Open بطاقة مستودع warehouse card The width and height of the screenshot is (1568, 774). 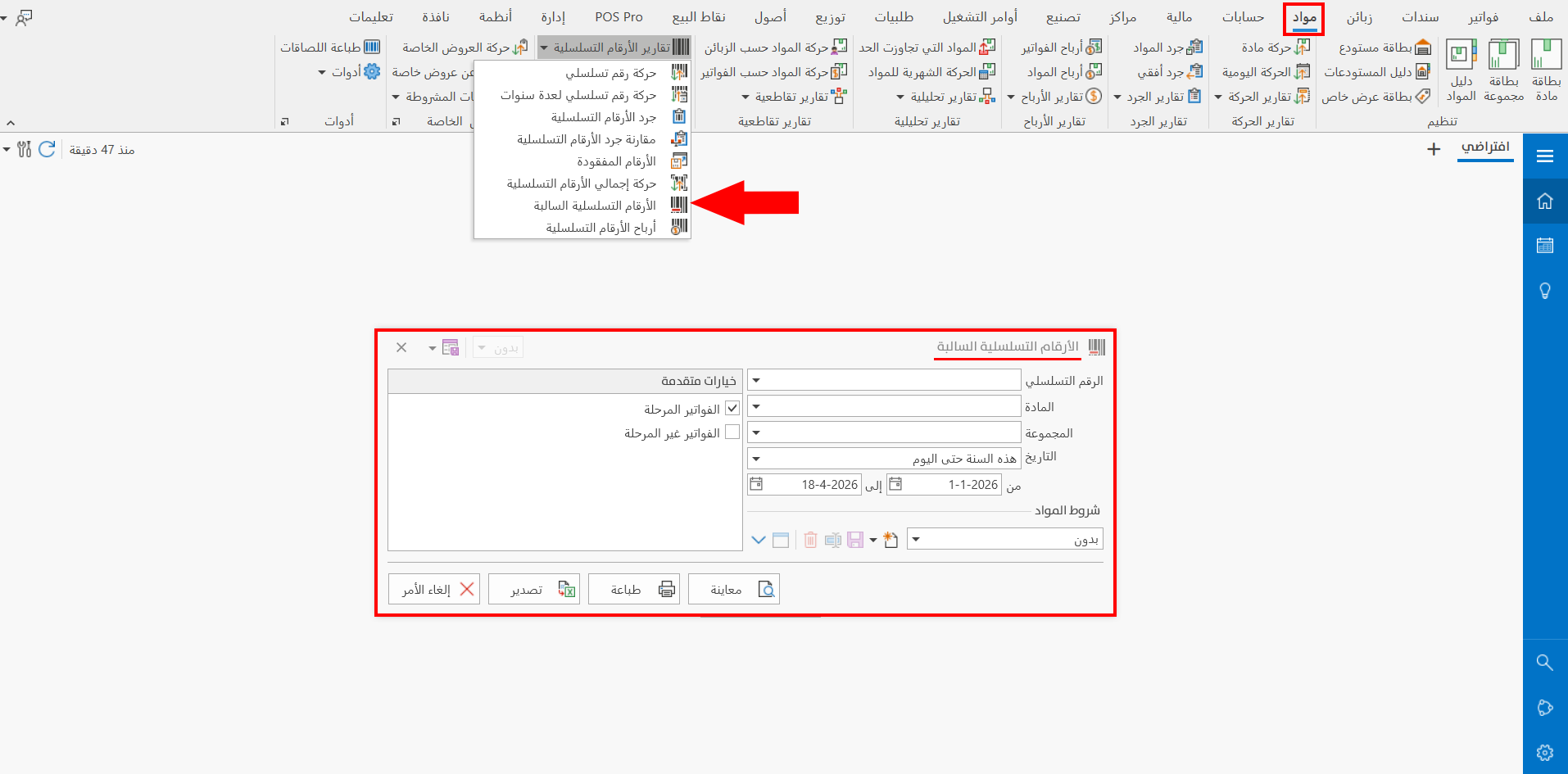pos(1384,48)
